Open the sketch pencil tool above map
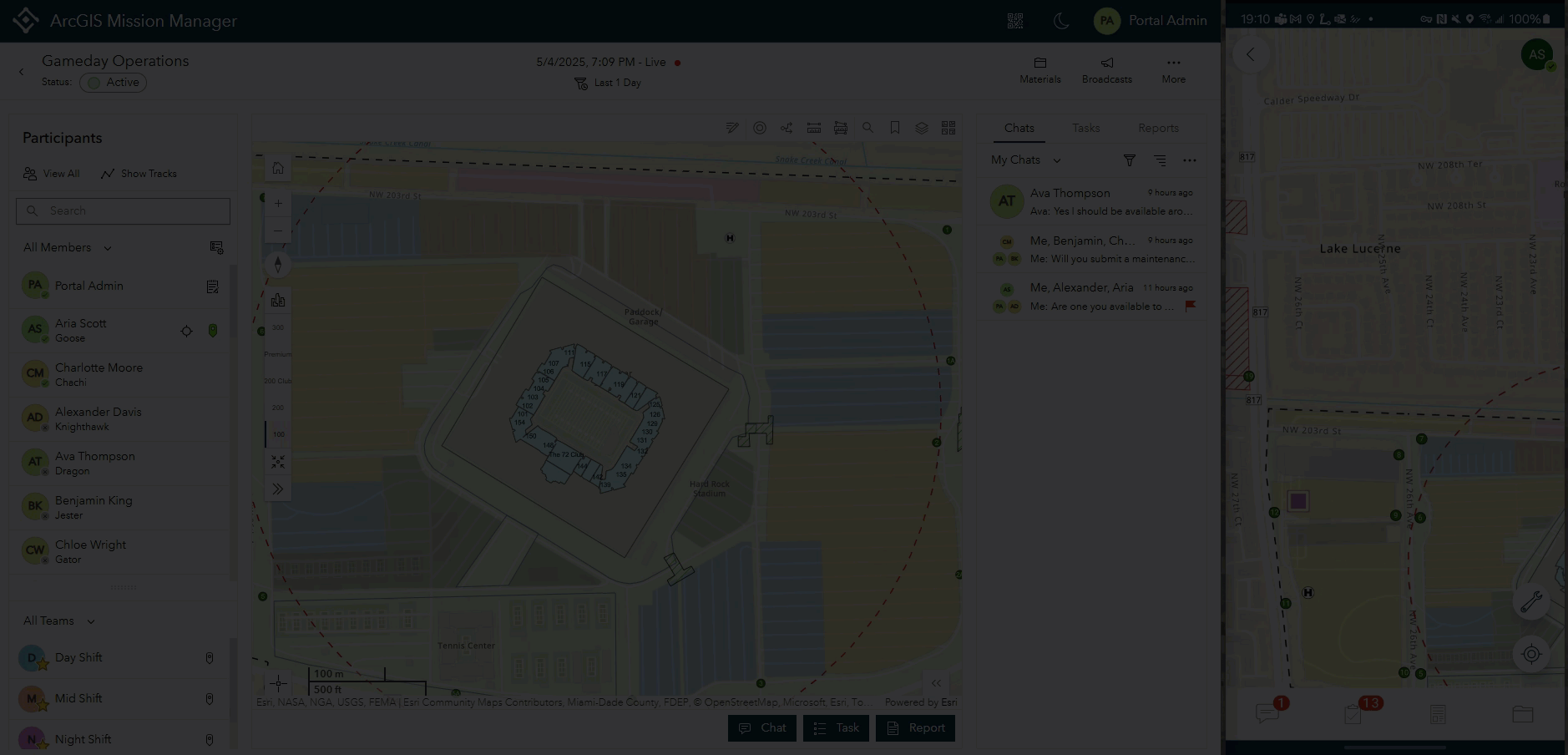The width and height of the screenshot is (1568, 755). click(732, 128)
